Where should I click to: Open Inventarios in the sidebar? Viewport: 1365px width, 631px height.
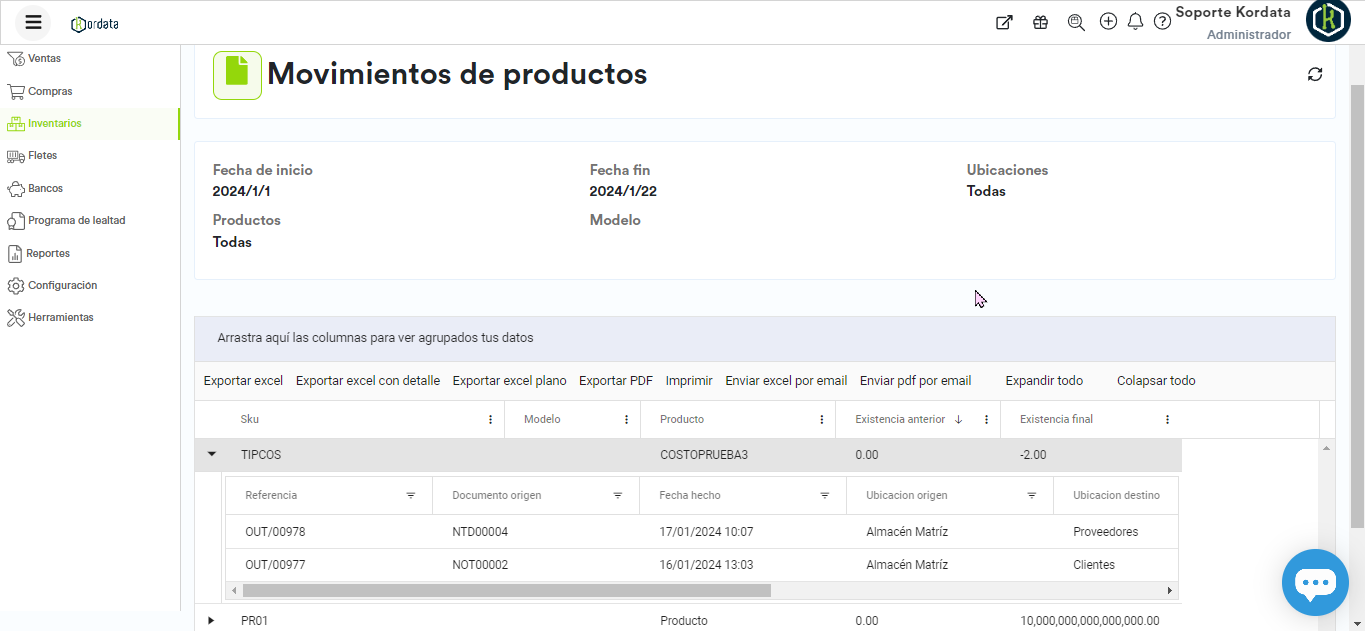[x=54, y=124]
